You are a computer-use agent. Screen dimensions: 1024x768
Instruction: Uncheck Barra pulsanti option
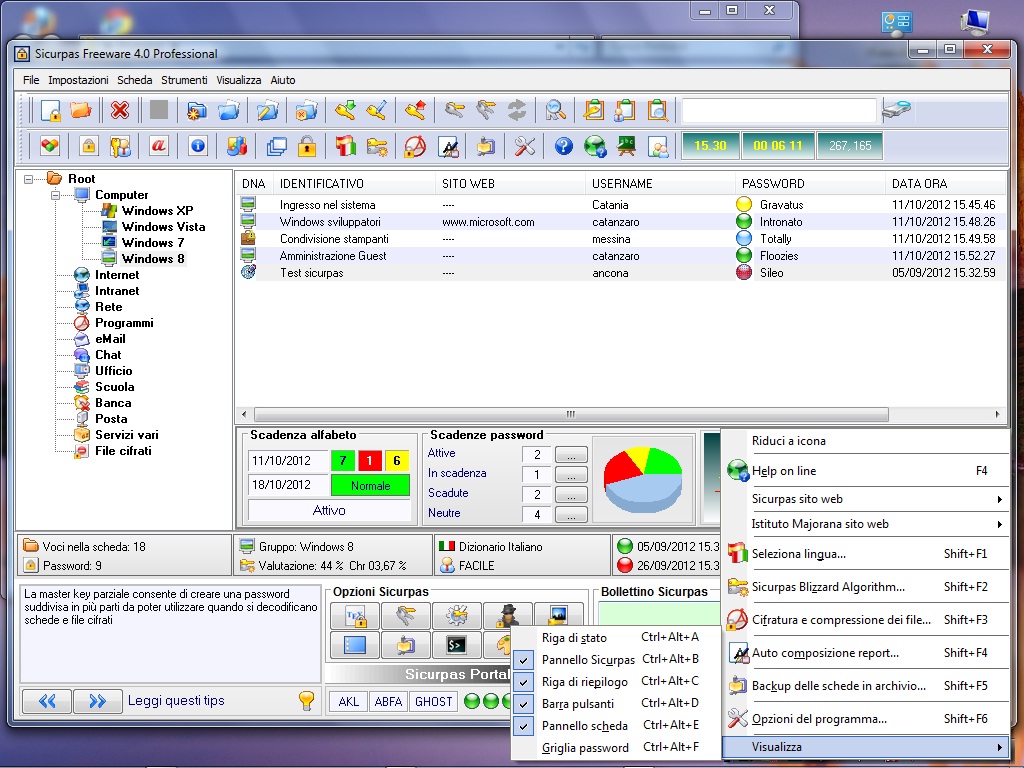point(616,704)
